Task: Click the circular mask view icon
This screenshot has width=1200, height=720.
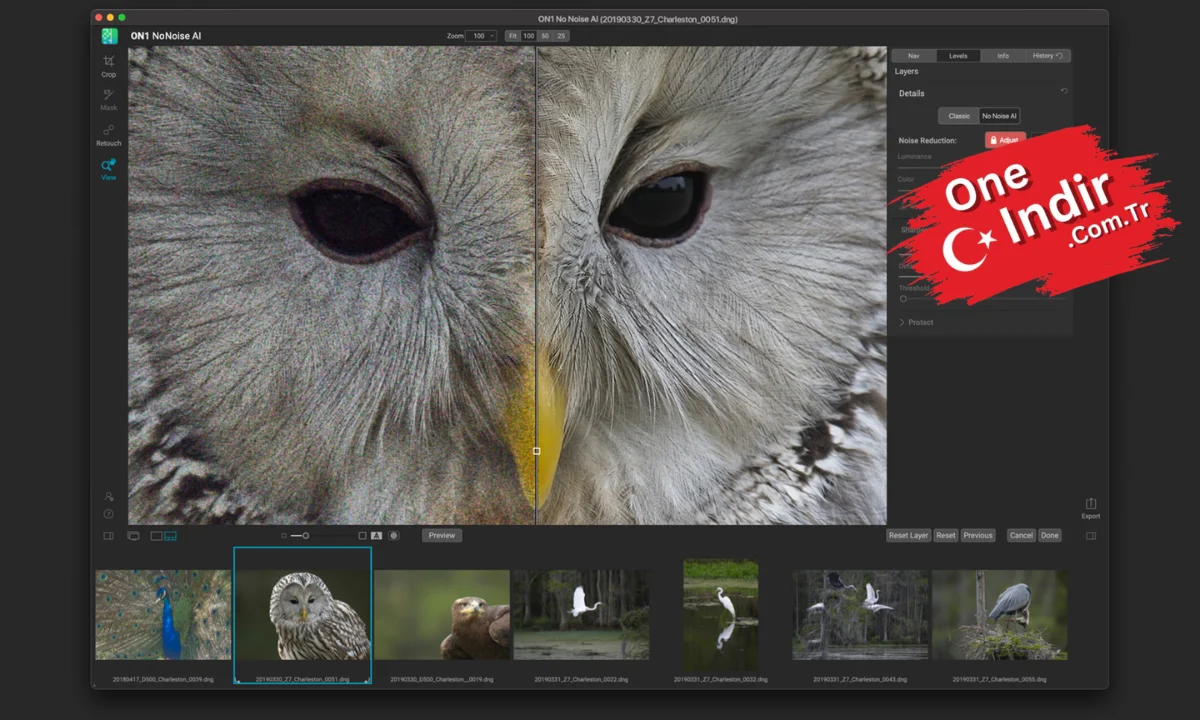Action: [x=394, y=536]
